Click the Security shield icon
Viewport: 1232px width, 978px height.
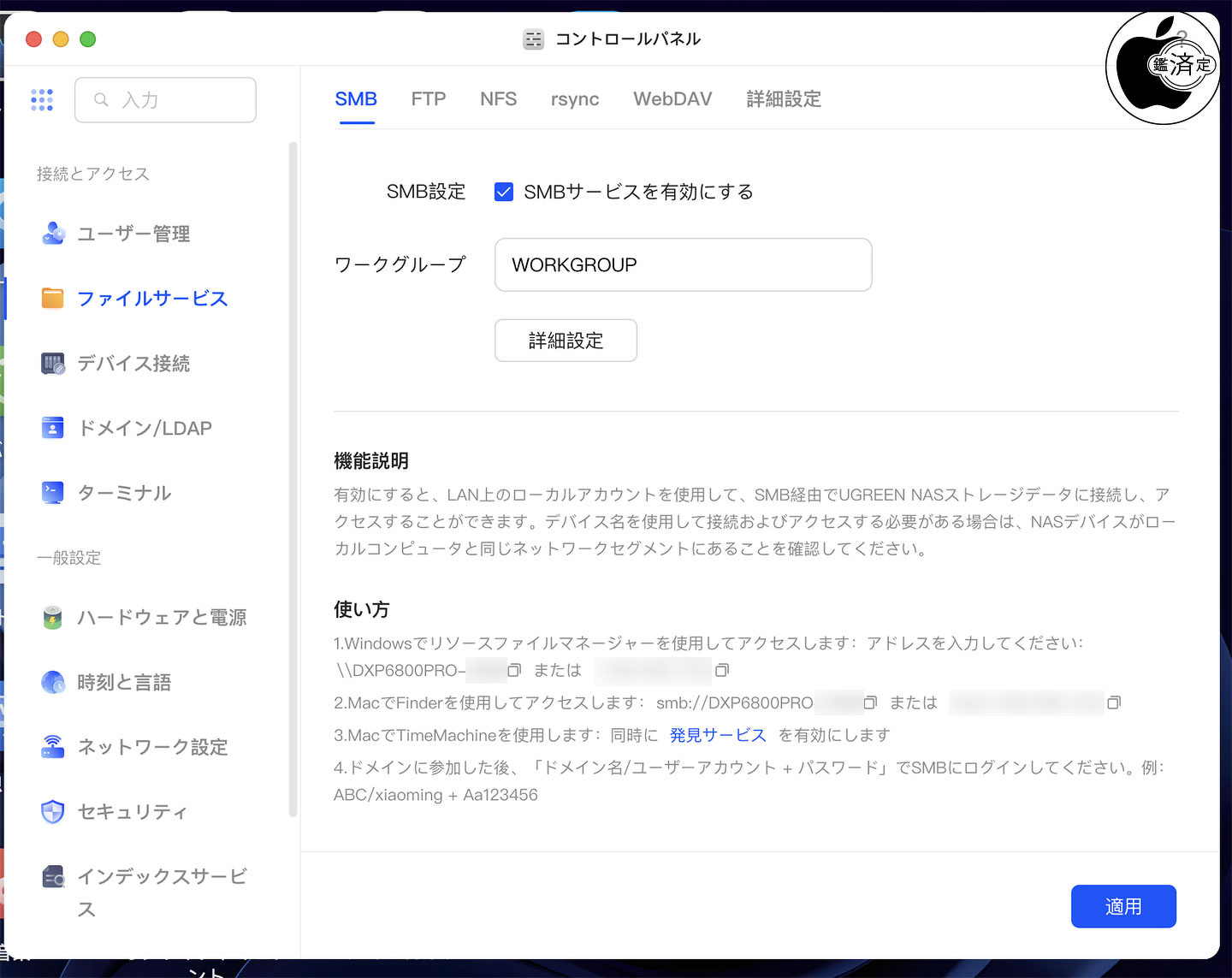[x=53, y=811]
